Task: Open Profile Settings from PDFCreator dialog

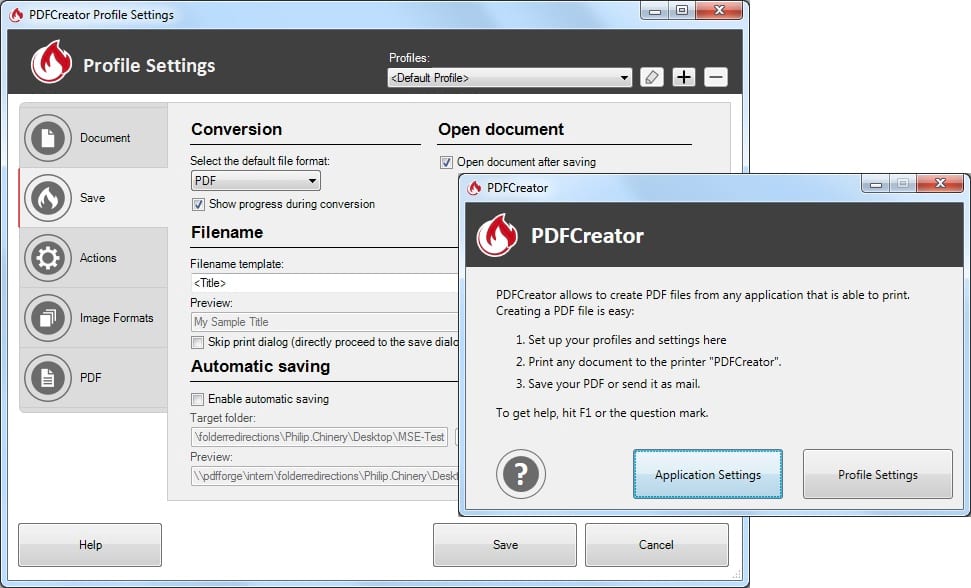Action: coord(877,474)
